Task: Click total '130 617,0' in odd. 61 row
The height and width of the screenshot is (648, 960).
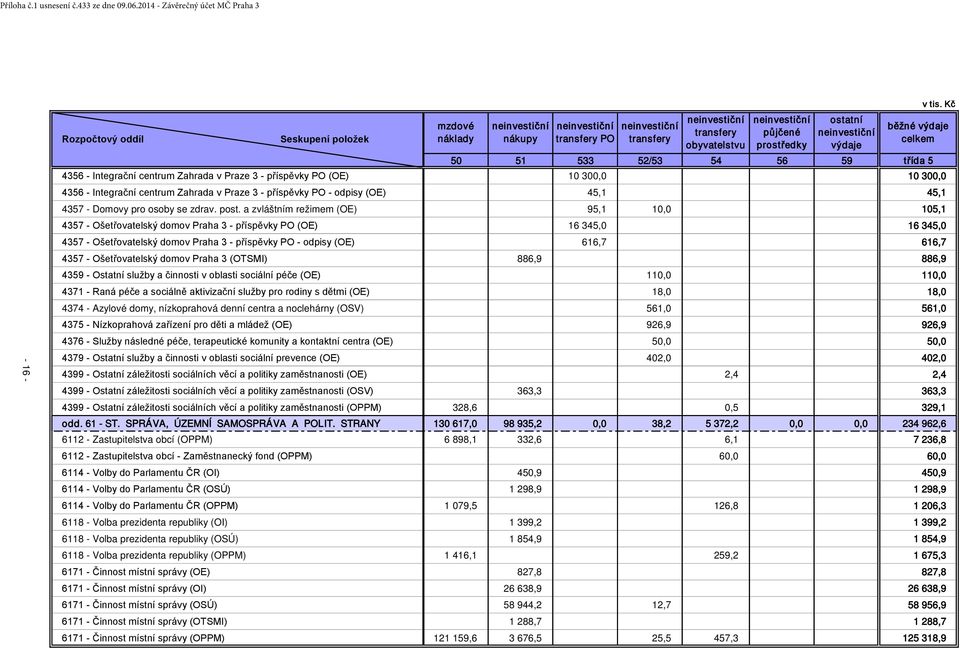Action: pos(456,423)
